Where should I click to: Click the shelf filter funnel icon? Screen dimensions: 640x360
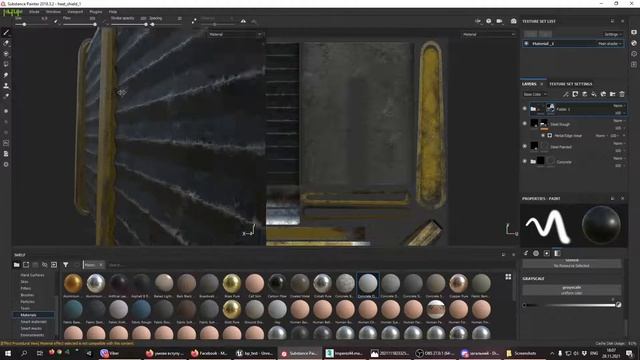tap(65, 265)
